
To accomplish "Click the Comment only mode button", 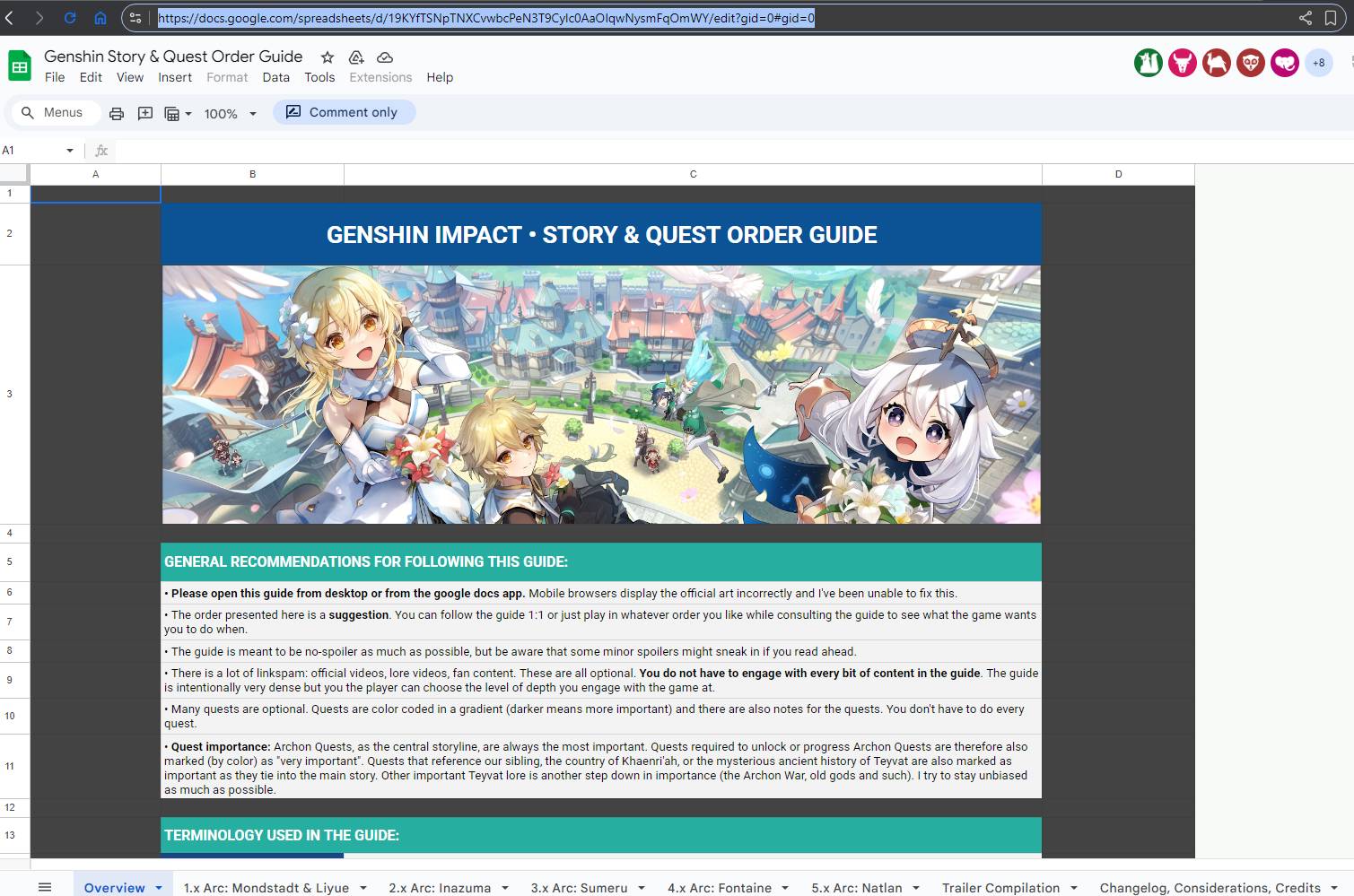I will tap(343, 112).
